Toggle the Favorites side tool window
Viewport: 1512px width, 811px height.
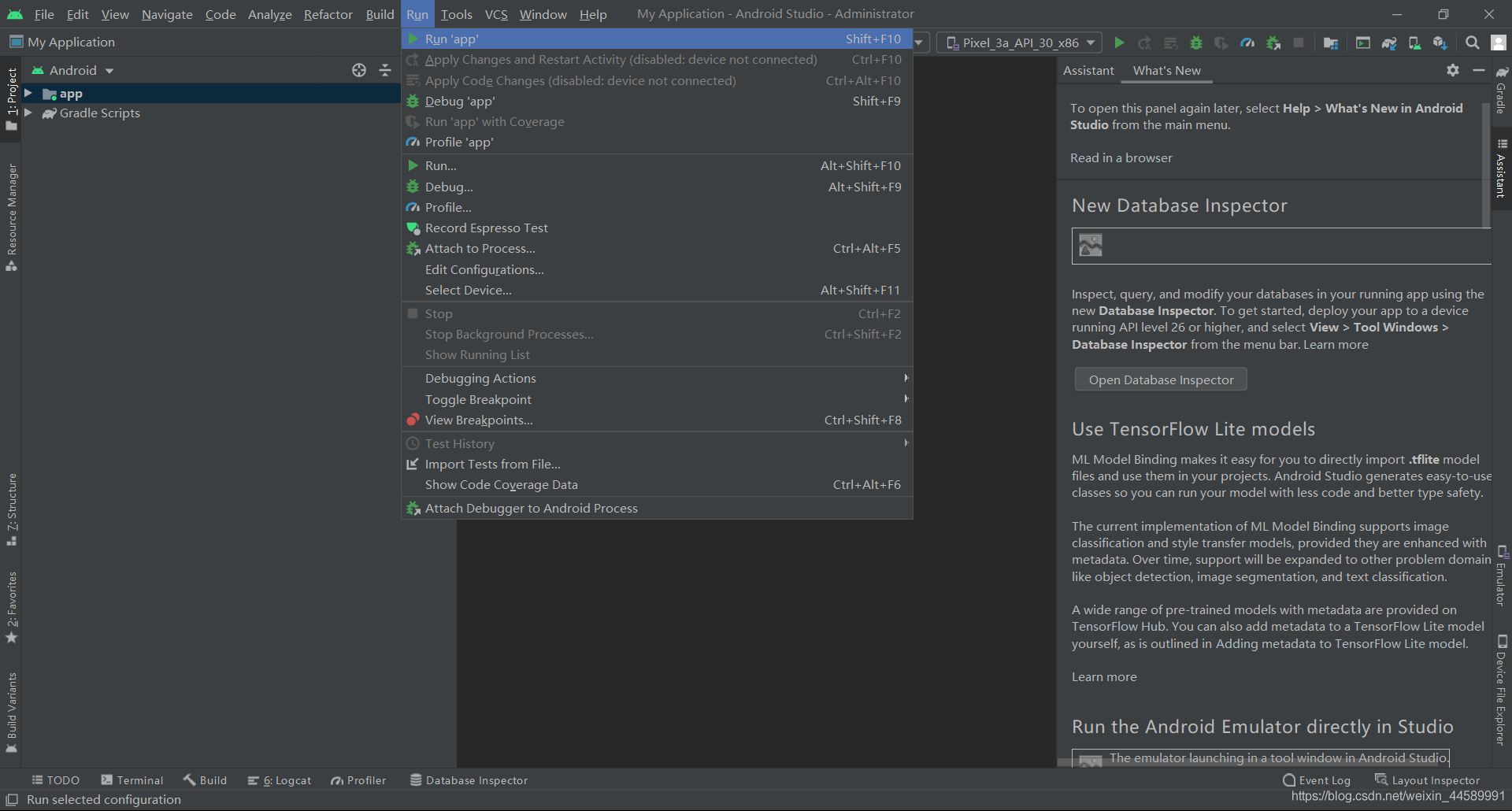tap(11, 607)
